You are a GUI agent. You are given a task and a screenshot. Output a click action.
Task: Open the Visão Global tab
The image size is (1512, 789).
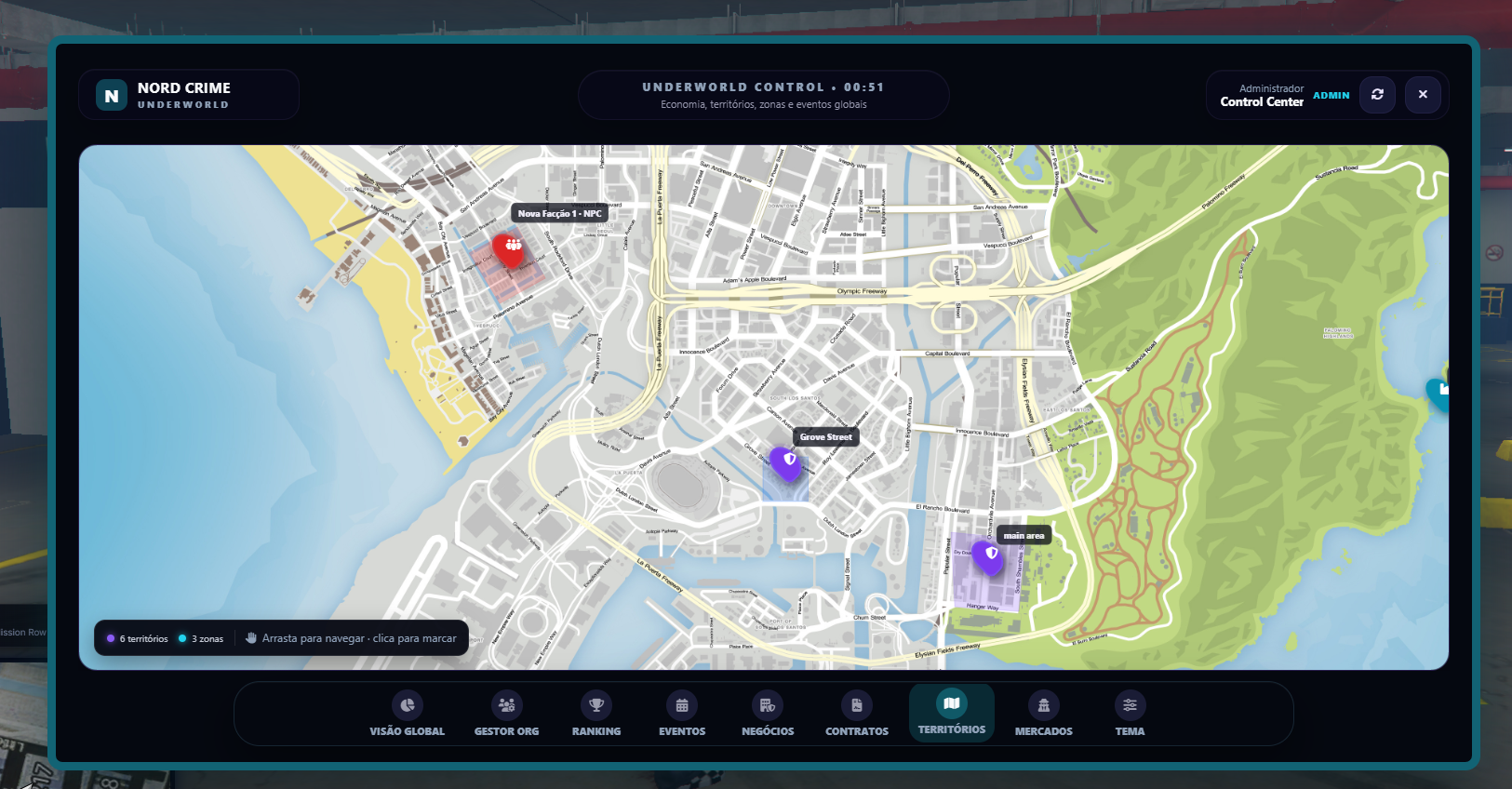pos(407,715)
